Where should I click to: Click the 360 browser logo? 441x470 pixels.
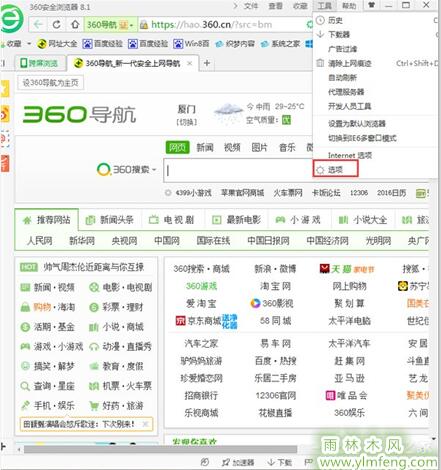click(12, 19)
